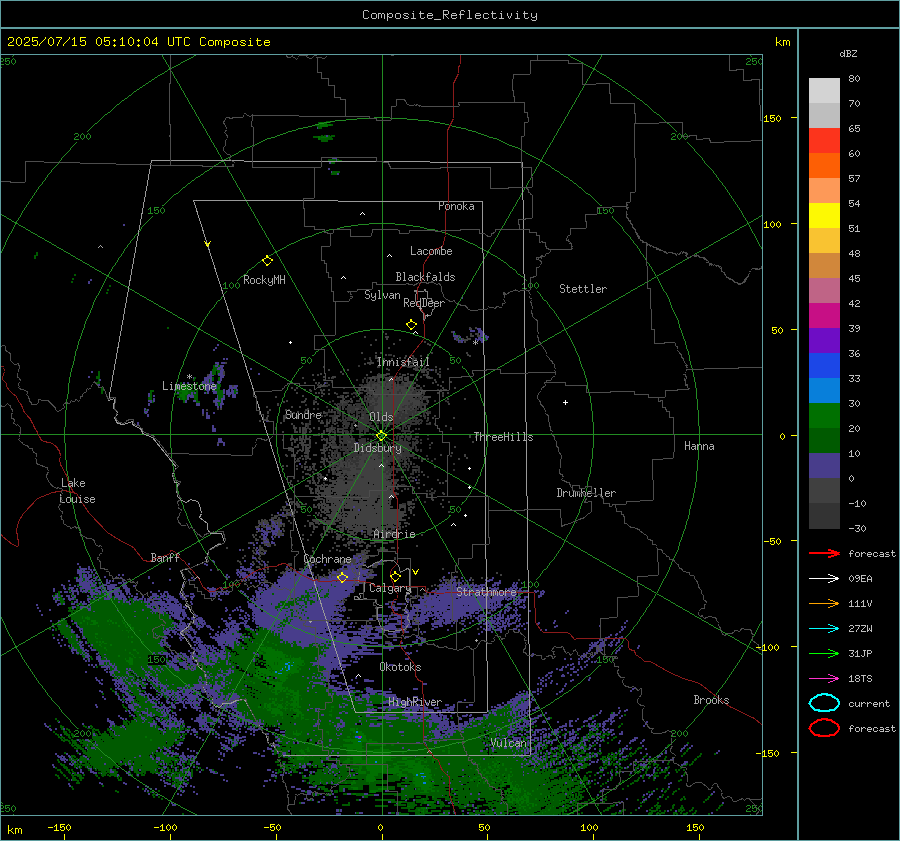Click the HighRiver label
The width and height of the screenshot is (900, 841).
pyautogui.click(x=415, y=702)
